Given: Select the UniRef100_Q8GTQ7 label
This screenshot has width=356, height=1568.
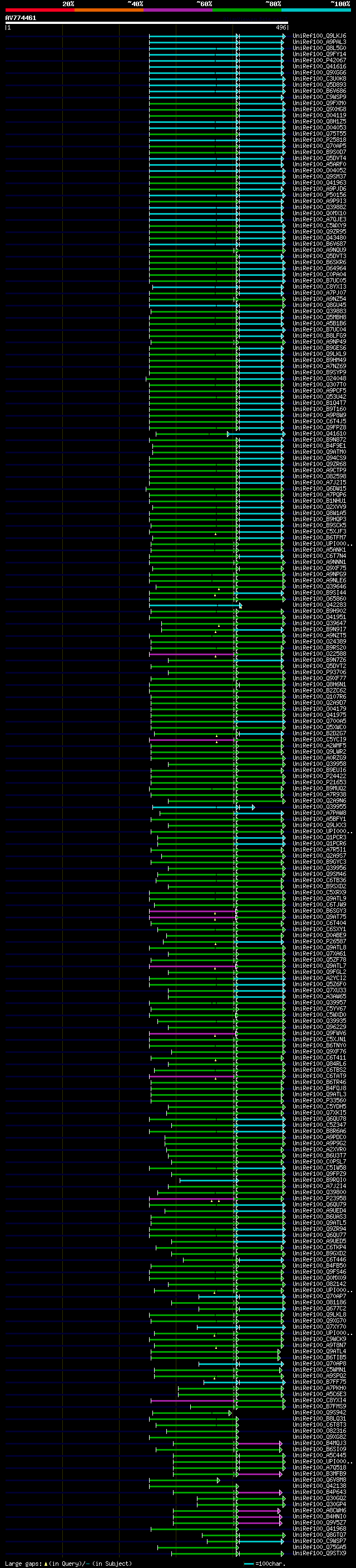Looking at the screenshot, I should 319,1535.
